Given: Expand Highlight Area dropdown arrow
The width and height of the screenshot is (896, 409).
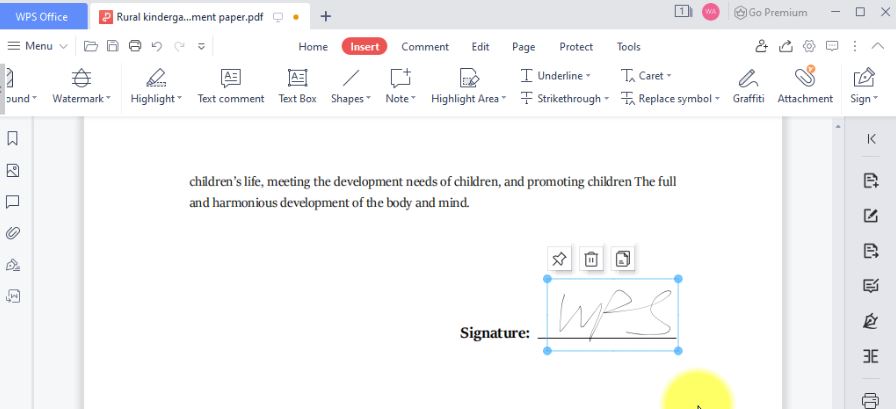Looking at the screenshot, I should coord(503,98).
